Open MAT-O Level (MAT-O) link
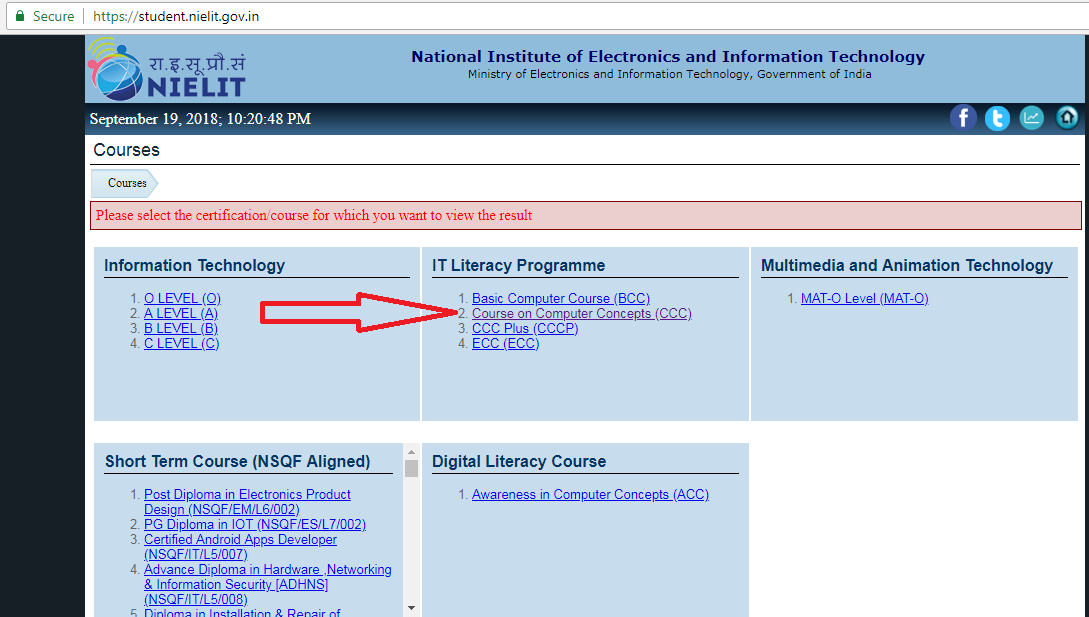1089x617 pixels. 864,298
